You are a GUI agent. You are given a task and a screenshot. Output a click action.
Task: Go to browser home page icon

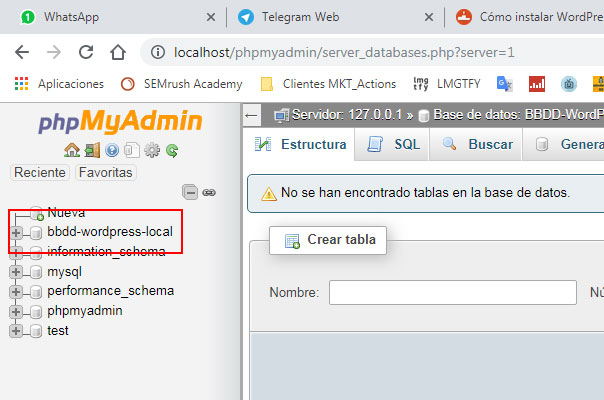click(x=118, y=52)
